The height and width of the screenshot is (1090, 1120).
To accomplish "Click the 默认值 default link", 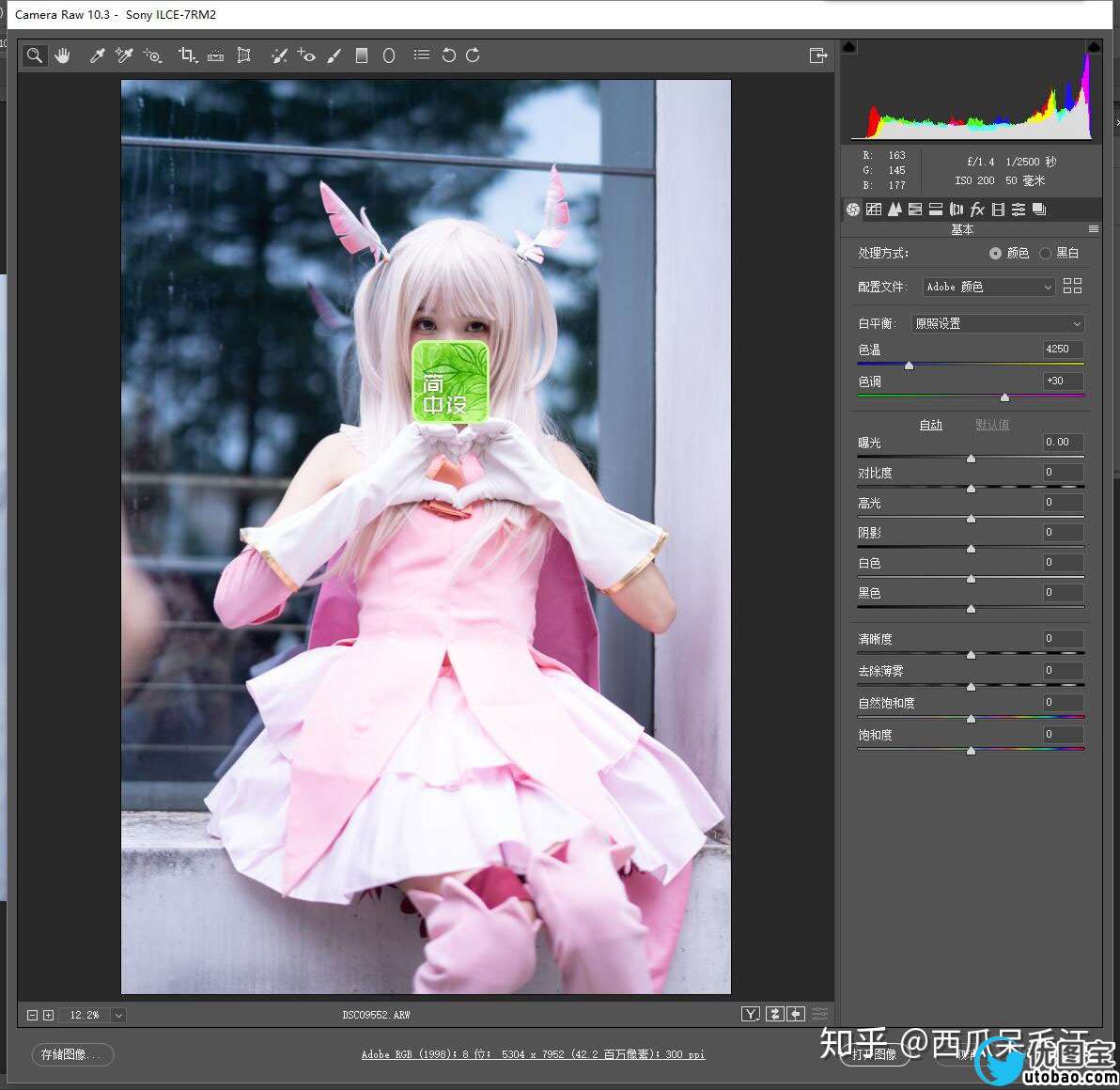I will (x=992, y=425).
